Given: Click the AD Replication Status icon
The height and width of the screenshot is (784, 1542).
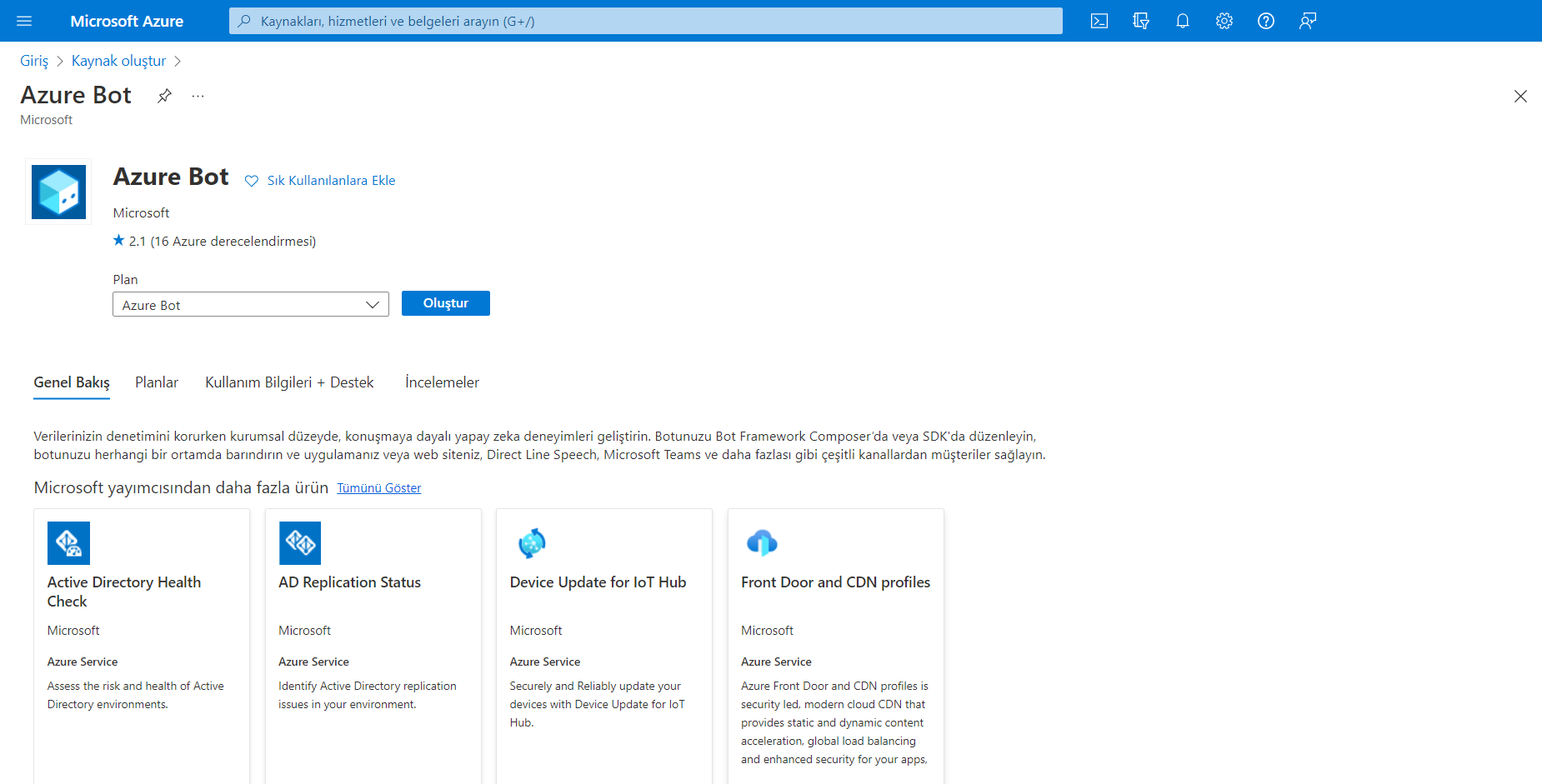Looking at the screenshot, I should 300,543.
